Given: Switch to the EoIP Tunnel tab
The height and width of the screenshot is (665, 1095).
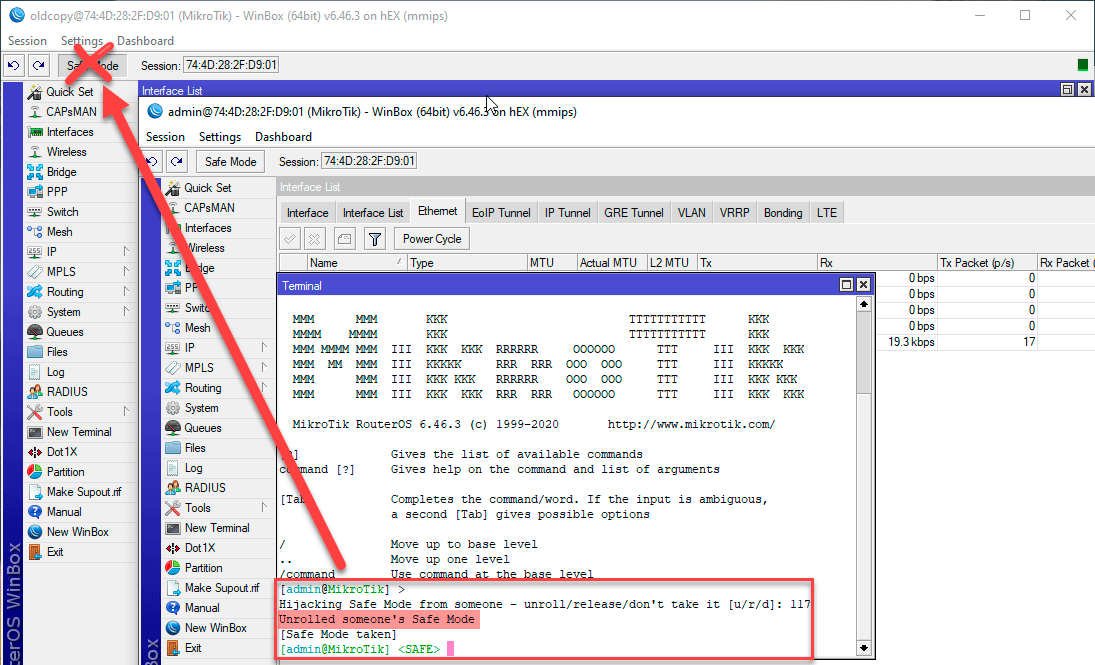Looking at the screenshot, I should pyautogui.click(x=501, y=212).
